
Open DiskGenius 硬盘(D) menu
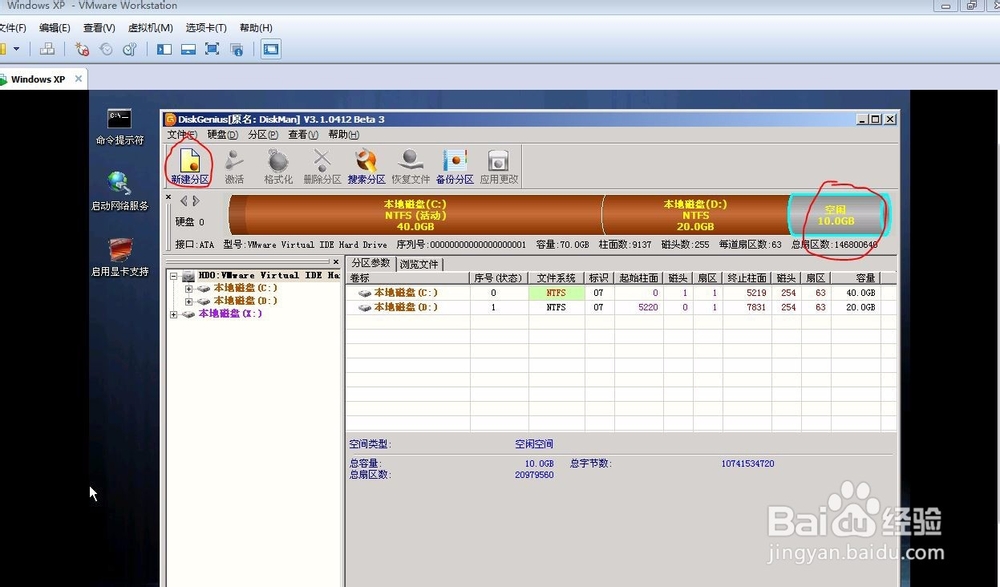(222, 135)
